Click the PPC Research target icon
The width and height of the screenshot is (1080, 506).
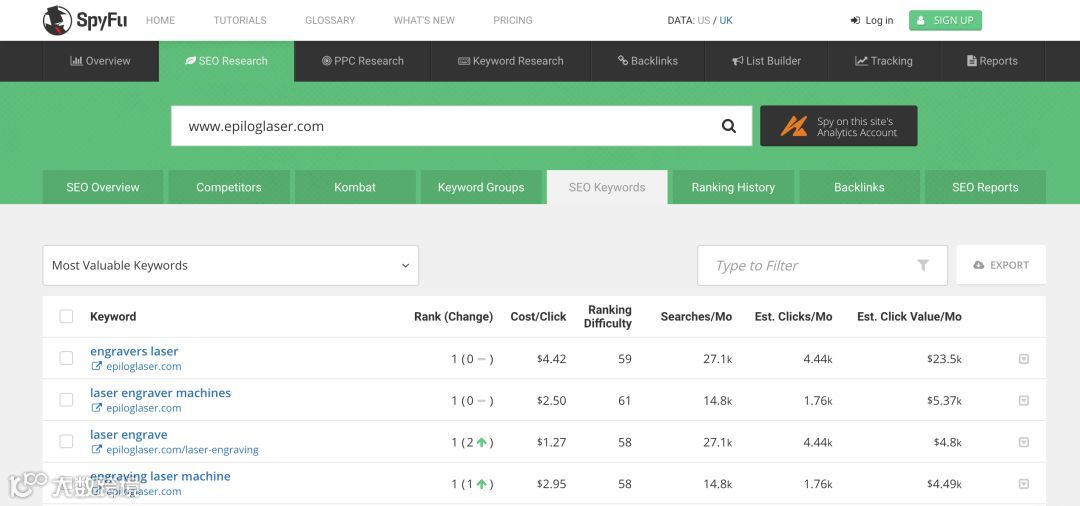click(326, 61)
